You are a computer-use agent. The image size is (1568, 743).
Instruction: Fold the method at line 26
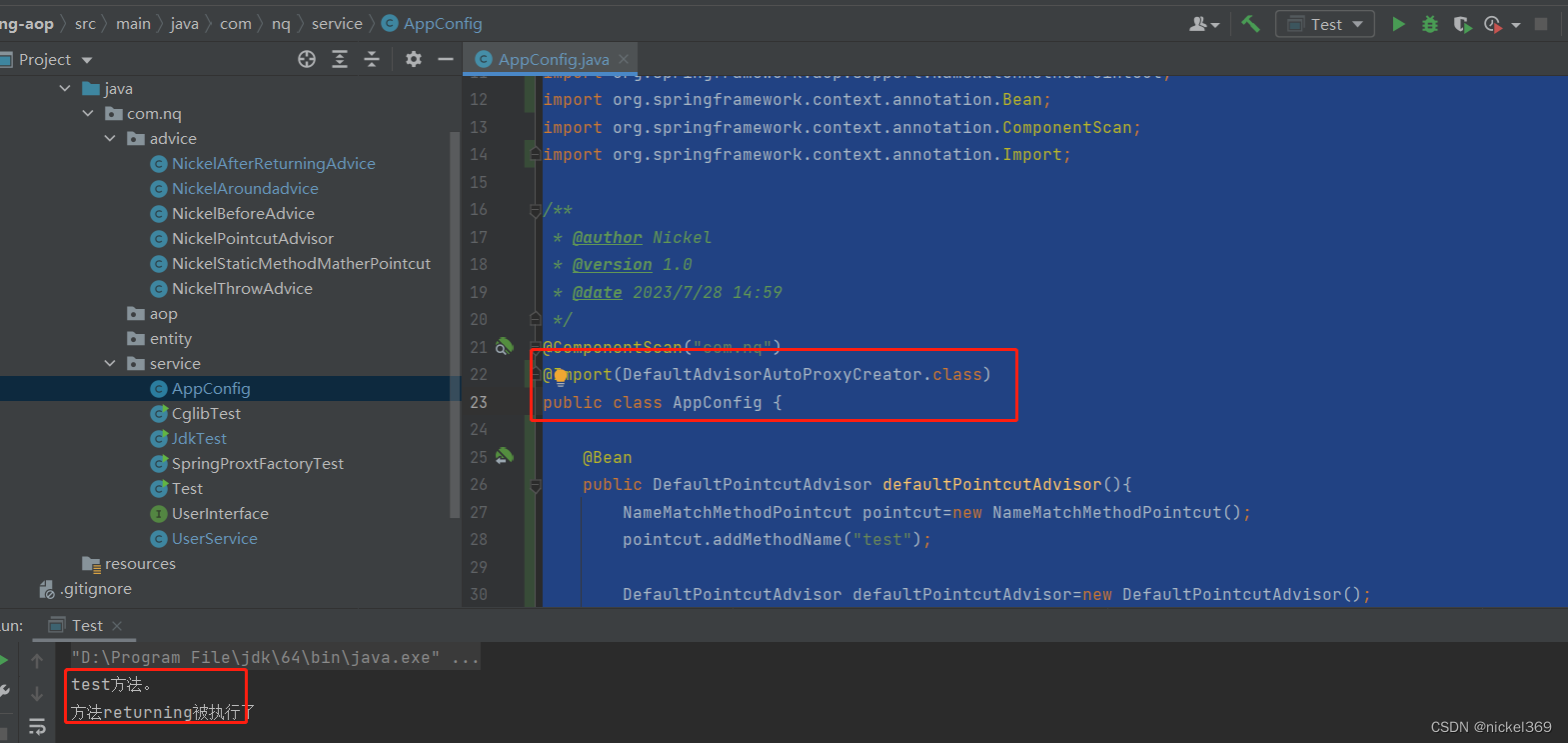tap(536, 485)
